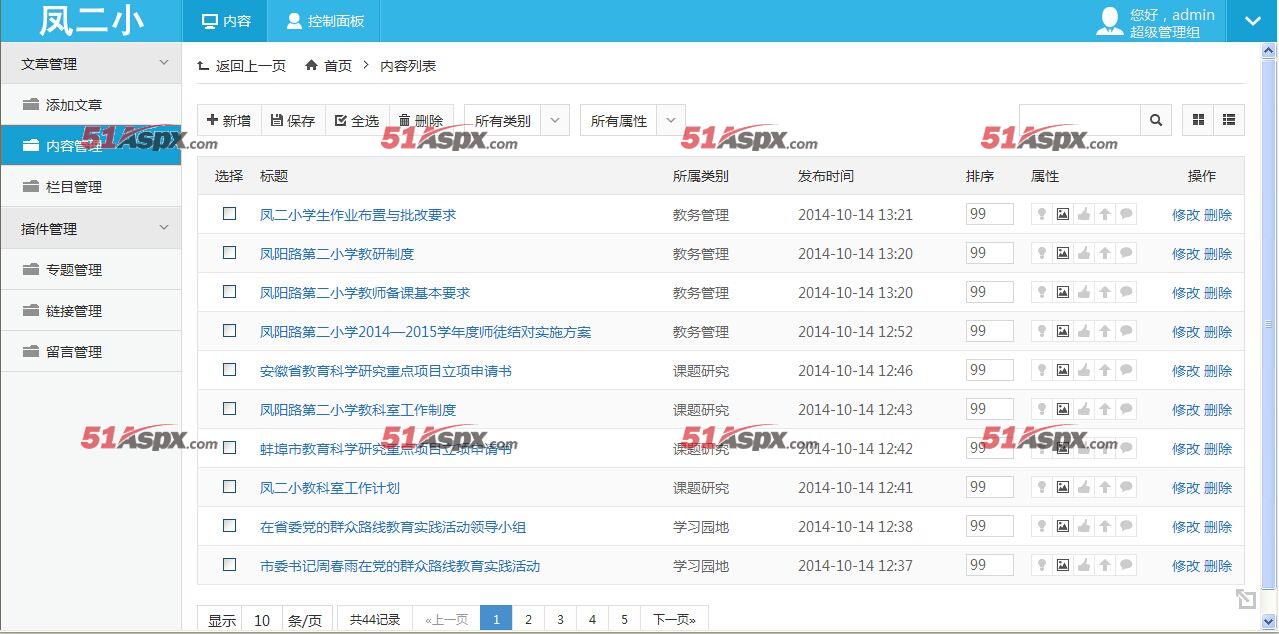Click folder icon beside 专题管理
The image size is (1279, 634).
point(30,269)
